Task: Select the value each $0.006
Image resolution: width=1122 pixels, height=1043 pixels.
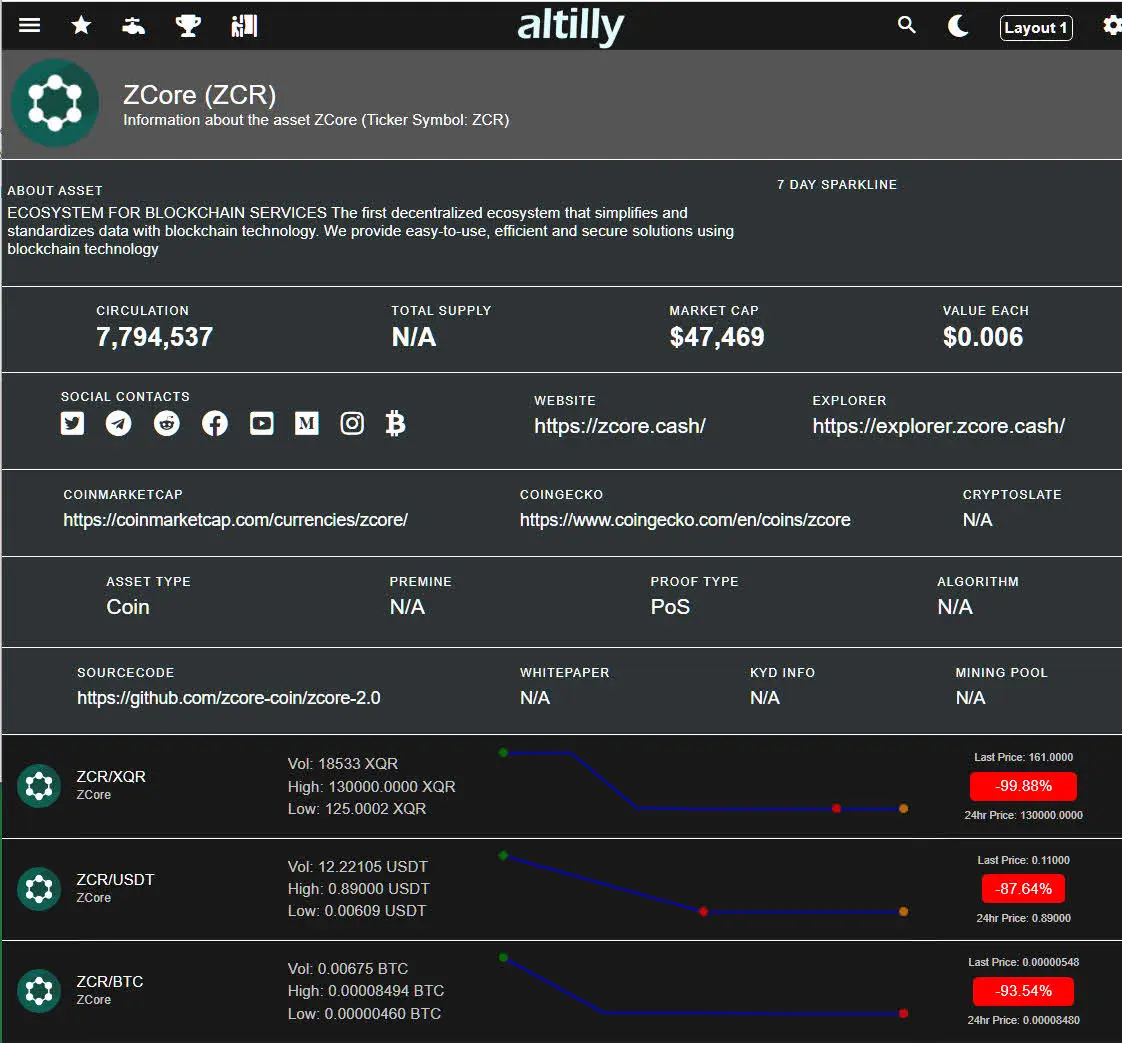Action: pos(982,337)
